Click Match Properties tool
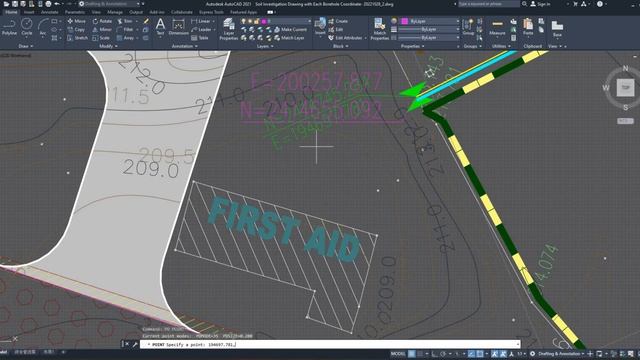The height and width of the screenshot is (360, 640). pos(380,29)
